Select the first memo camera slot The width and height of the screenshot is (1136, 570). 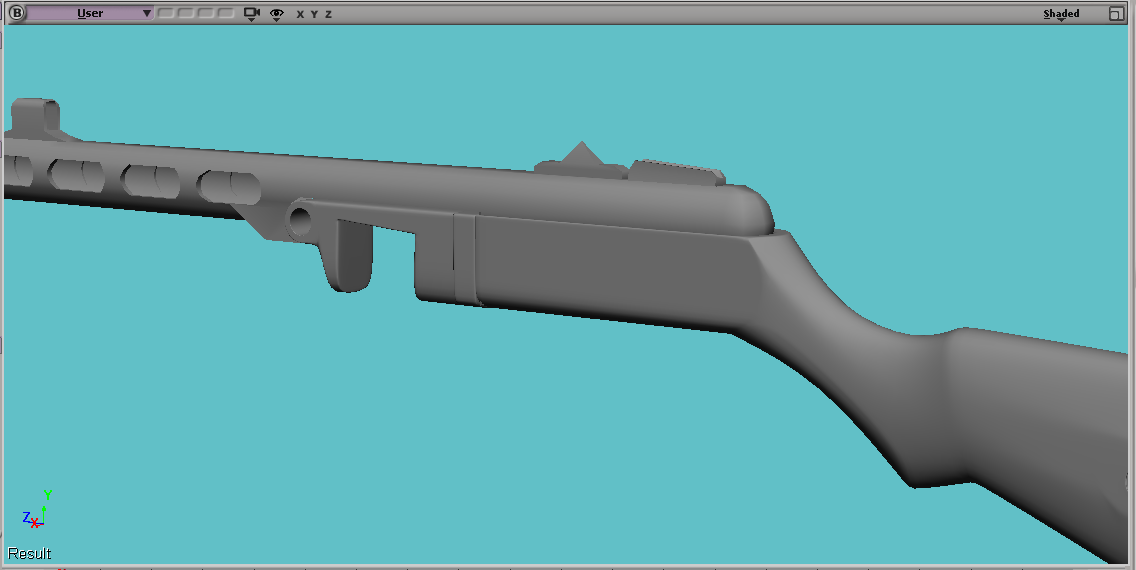tap(166, 13)
